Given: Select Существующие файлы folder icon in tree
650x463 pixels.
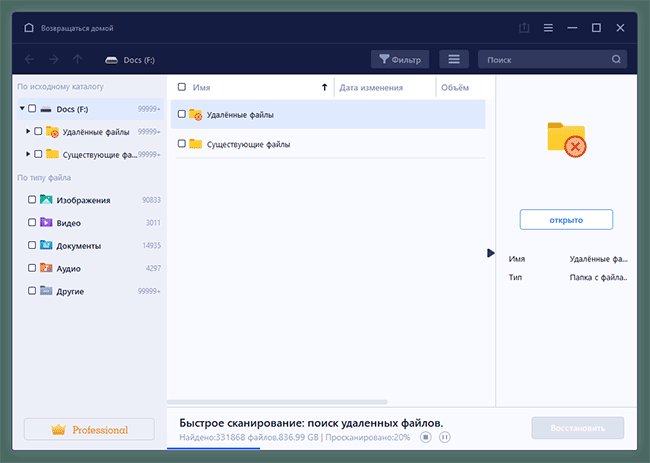Looking at the screenshot, I should (x=52, y=154).
